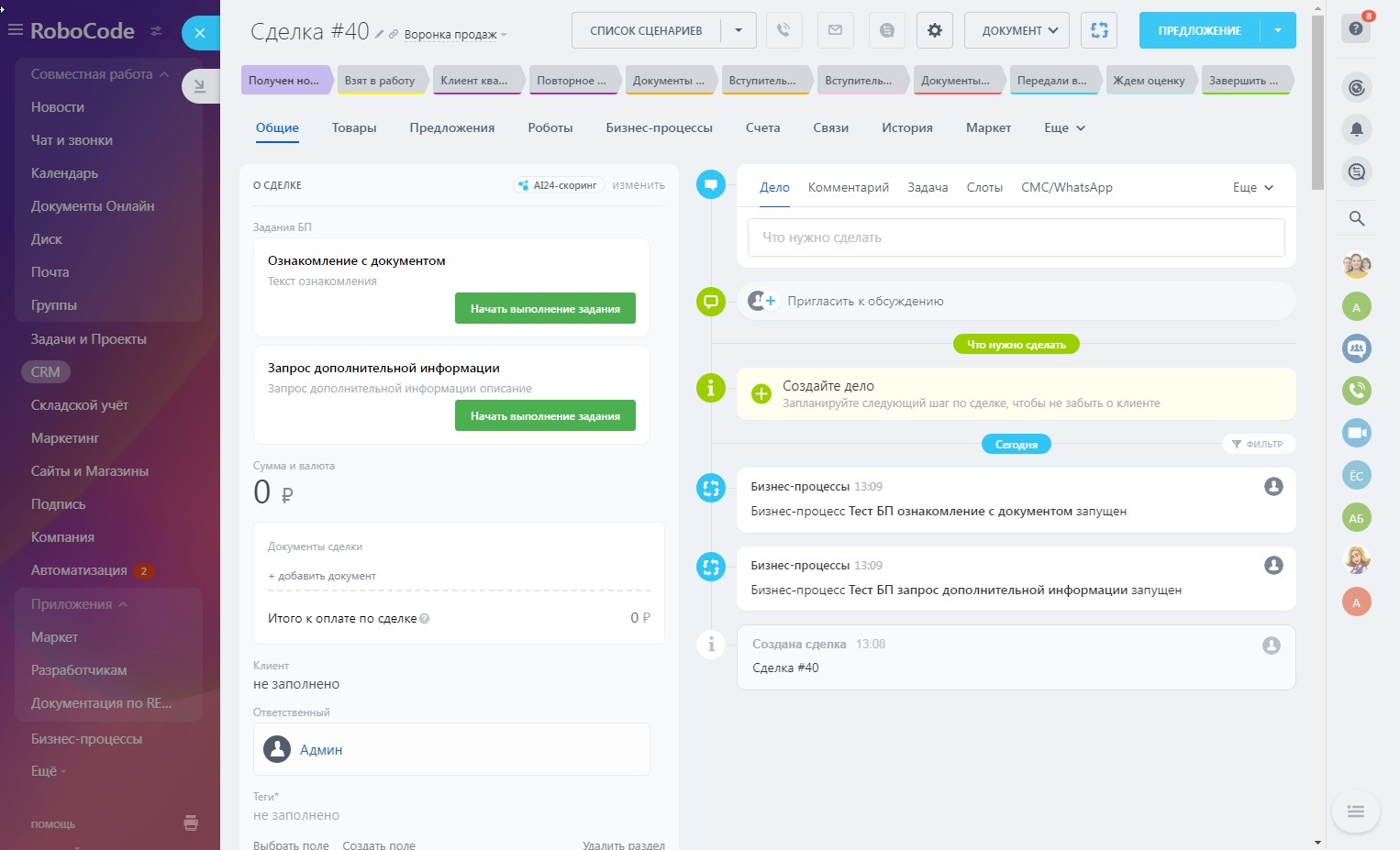The height and width of the screenshot is (850, 1400).
Task: Click the Что нужно сделать input field
Action: [1016, 237]
